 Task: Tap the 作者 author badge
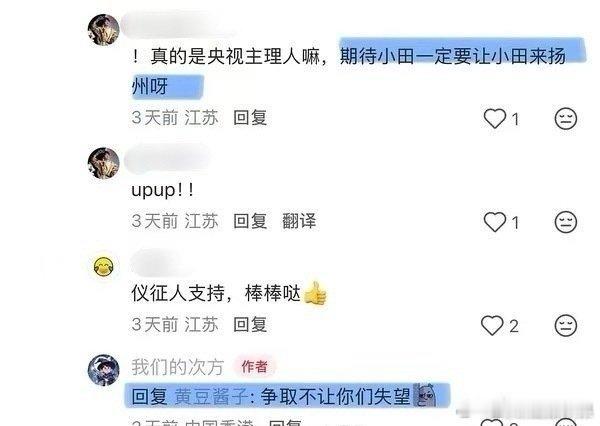coord(254,367)
